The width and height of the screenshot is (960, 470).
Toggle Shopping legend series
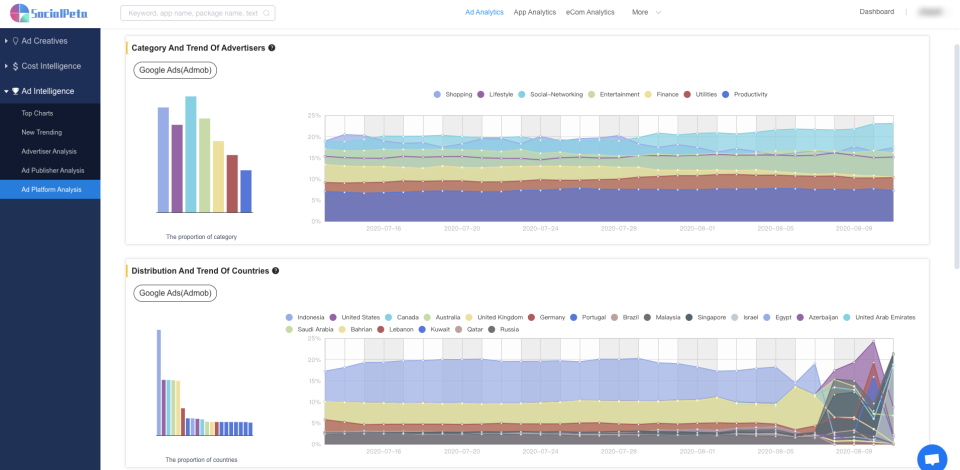(452, 94)
